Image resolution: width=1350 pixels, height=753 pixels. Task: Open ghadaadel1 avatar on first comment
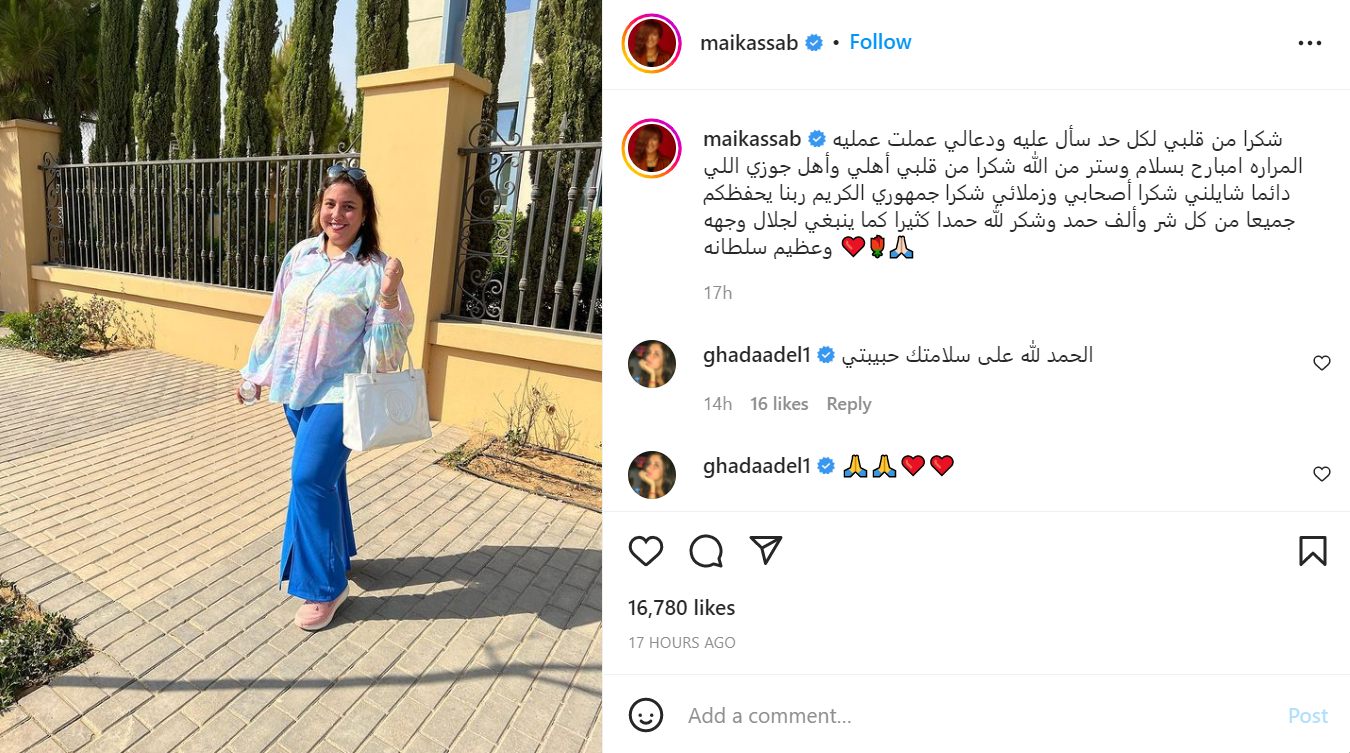[x=652, y=363]
